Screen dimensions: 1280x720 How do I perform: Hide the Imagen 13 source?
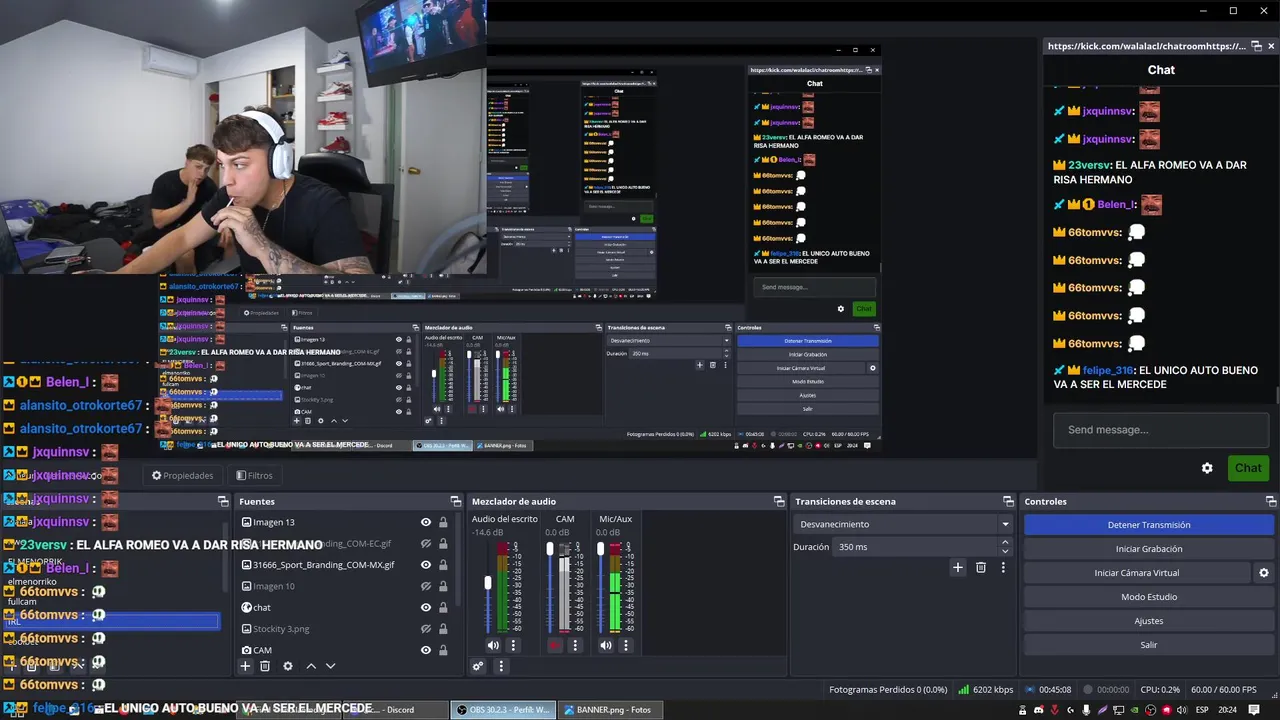(x=426, y=522)
